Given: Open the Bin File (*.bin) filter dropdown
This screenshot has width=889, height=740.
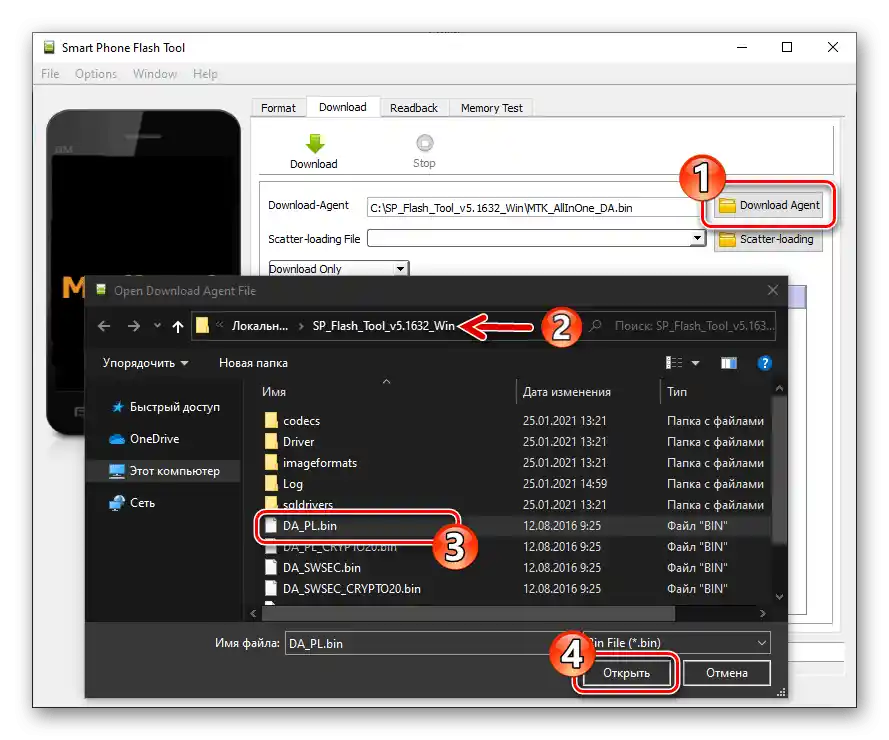Looking at the screenshot, I should [761, 643].
